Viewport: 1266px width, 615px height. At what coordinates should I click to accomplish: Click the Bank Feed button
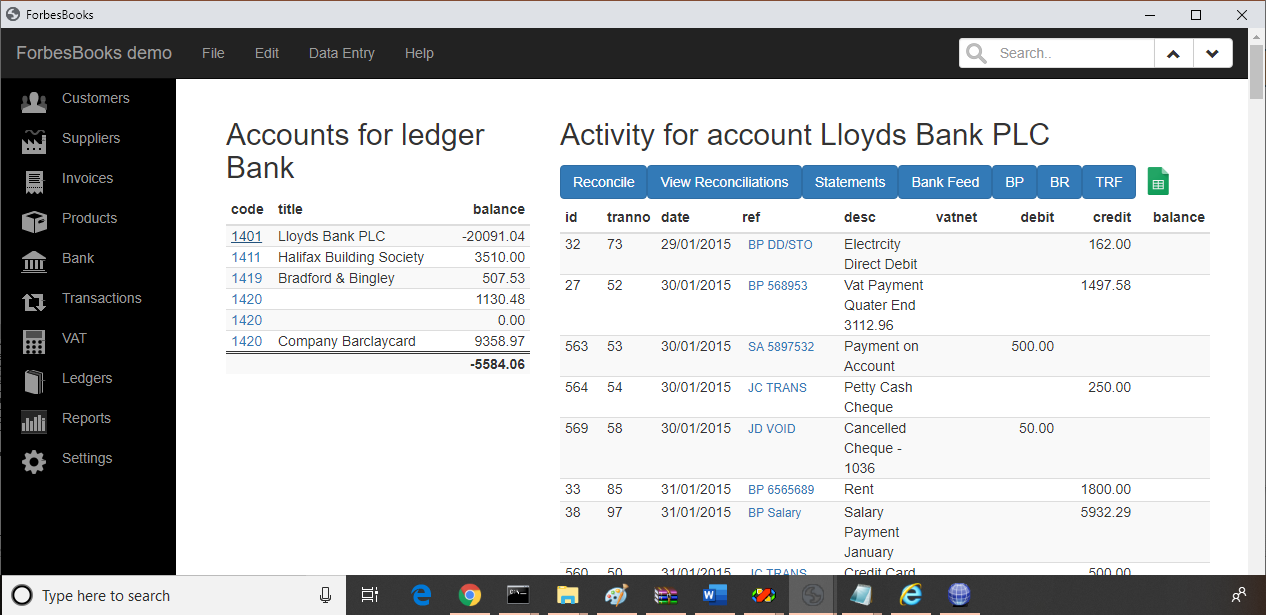(945, 182)
